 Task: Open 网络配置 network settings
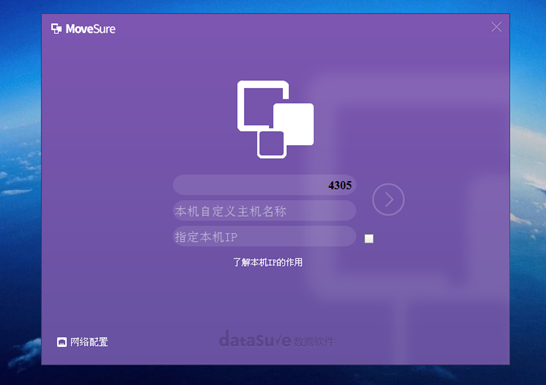pos(83,342)
